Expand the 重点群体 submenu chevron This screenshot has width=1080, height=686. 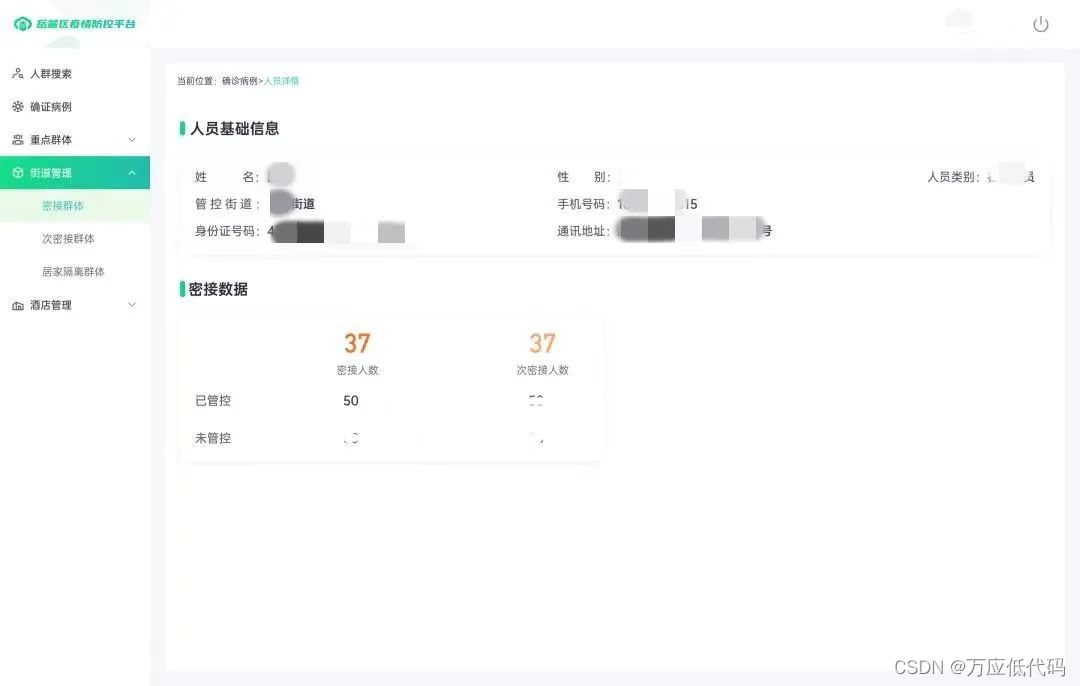pos(132,140)
